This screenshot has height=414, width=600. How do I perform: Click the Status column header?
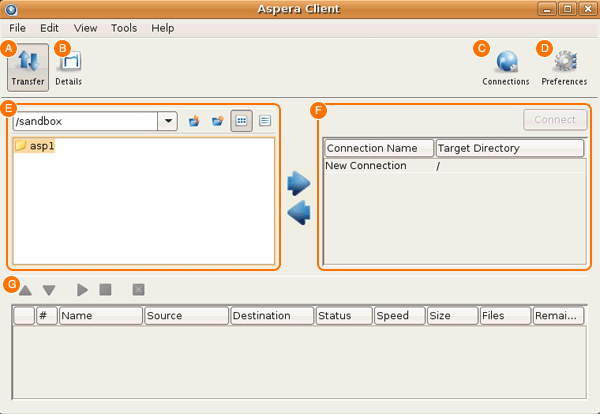[x=344, y=316]
